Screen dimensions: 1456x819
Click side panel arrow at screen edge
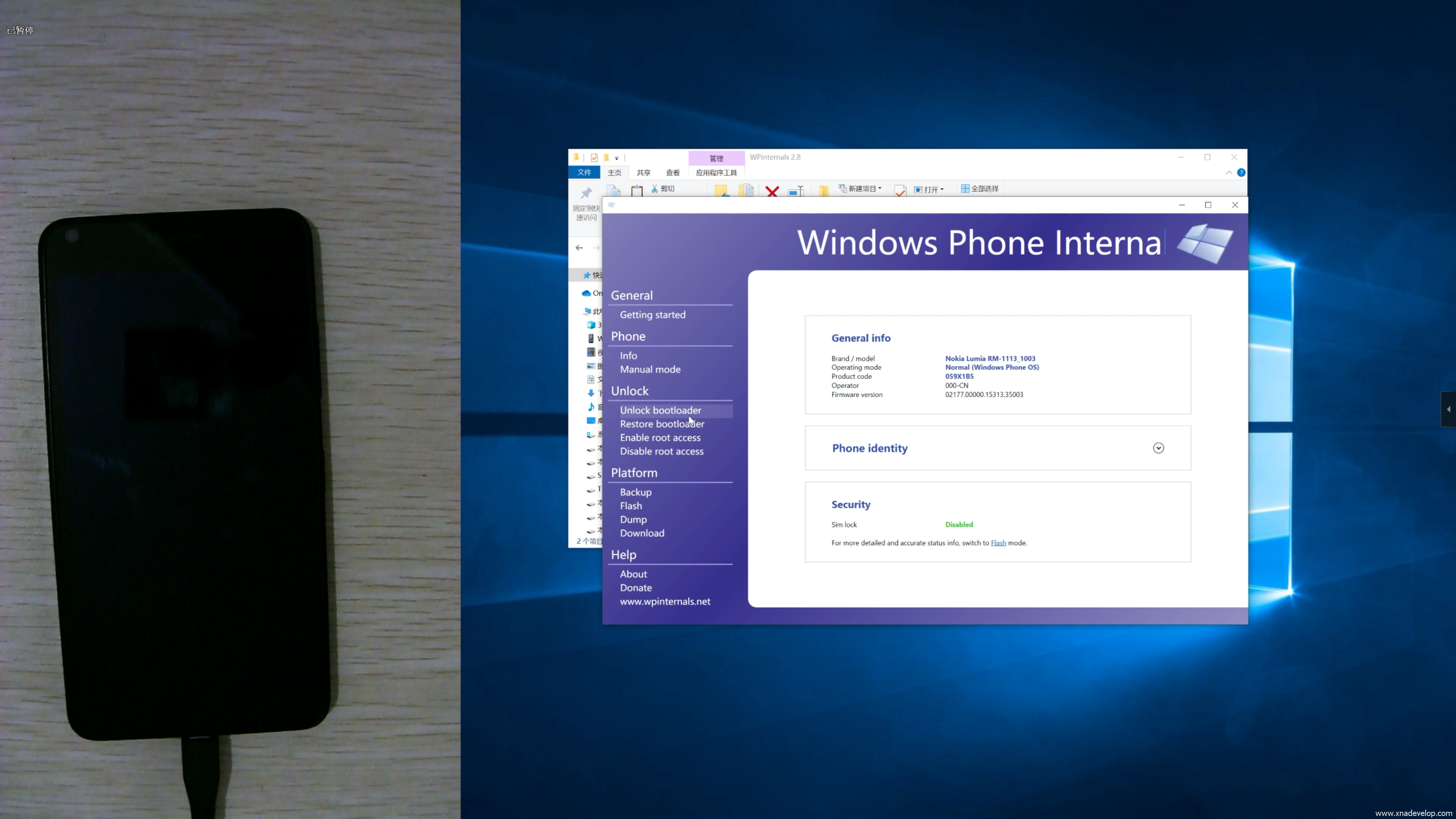pyautogui.click(x=1449, y=409)
